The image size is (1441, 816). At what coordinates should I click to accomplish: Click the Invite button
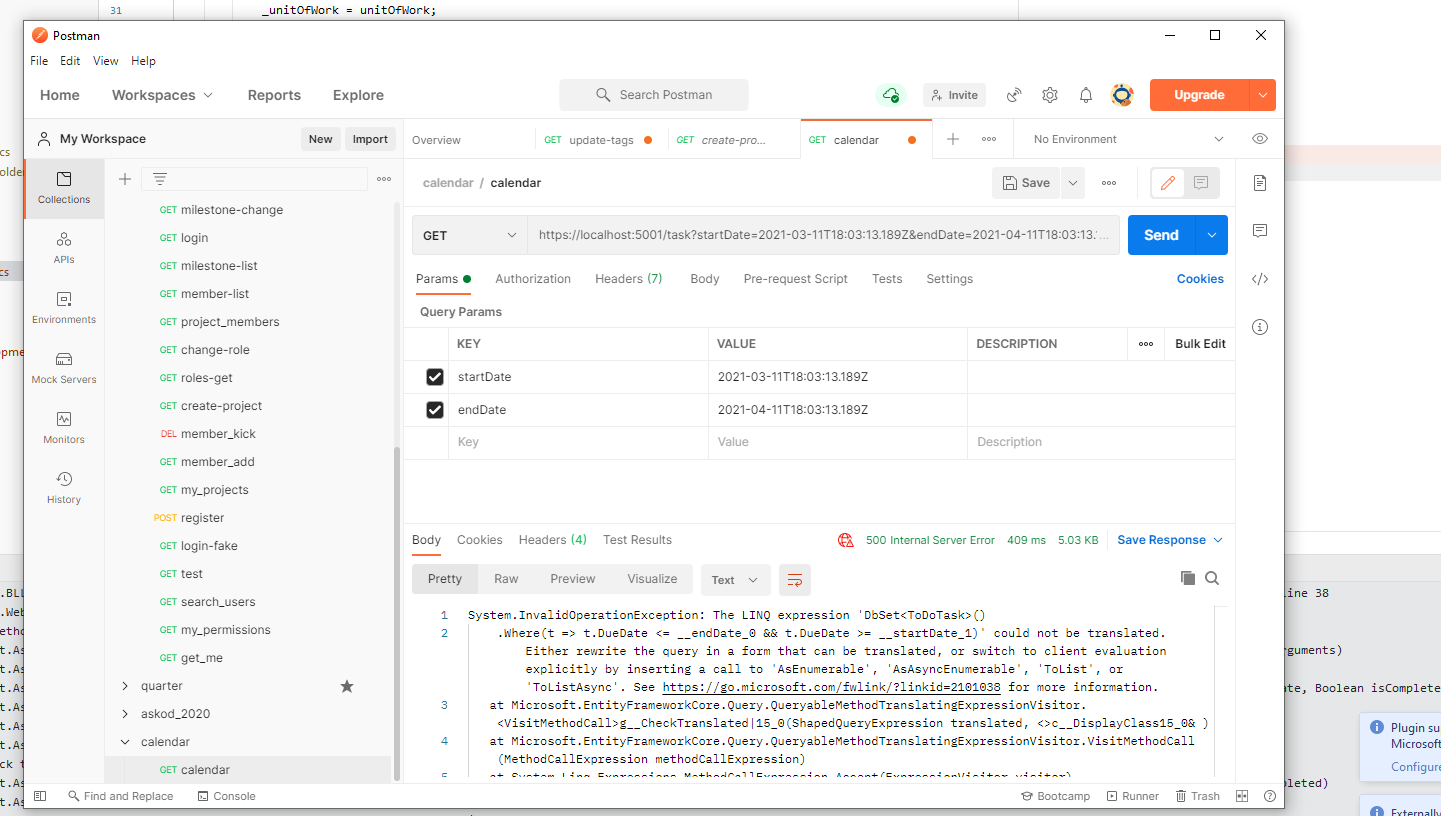click(954, 95)
